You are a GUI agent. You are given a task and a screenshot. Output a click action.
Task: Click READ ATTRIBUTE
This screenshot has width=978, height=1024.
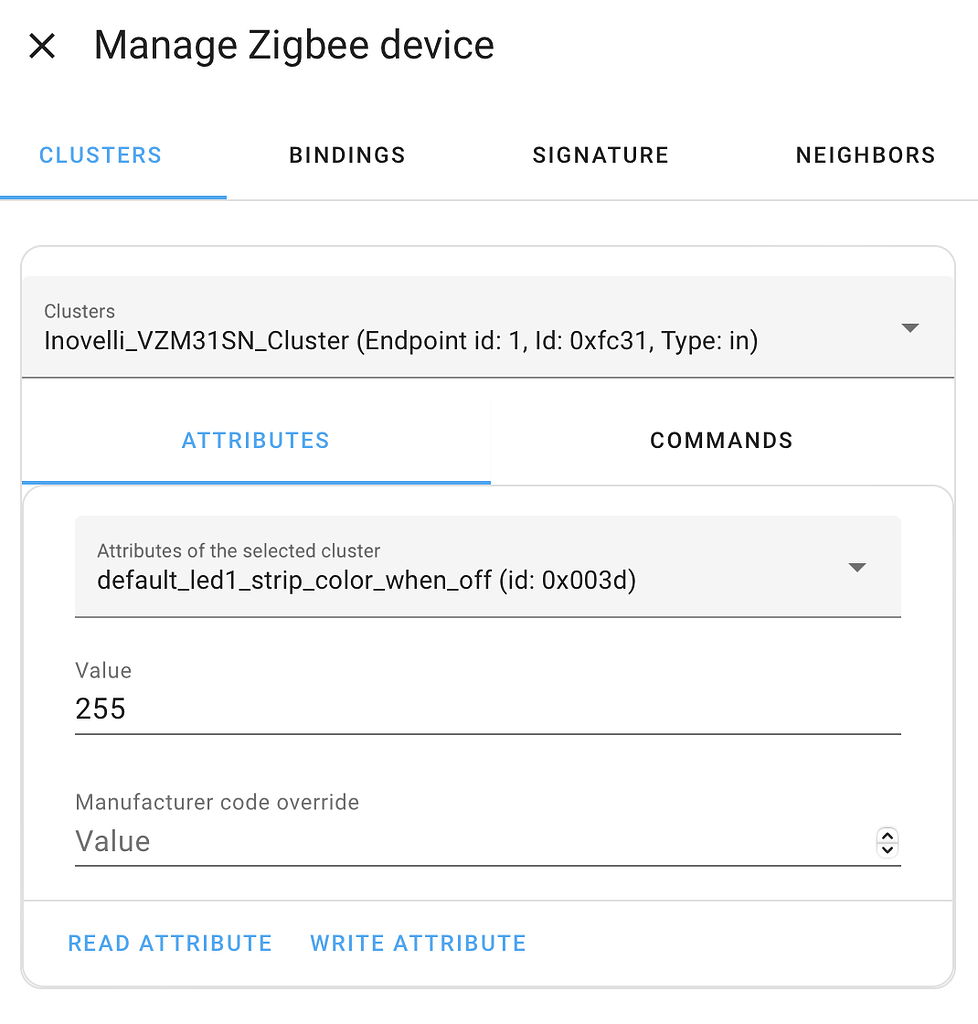point(170,943)
